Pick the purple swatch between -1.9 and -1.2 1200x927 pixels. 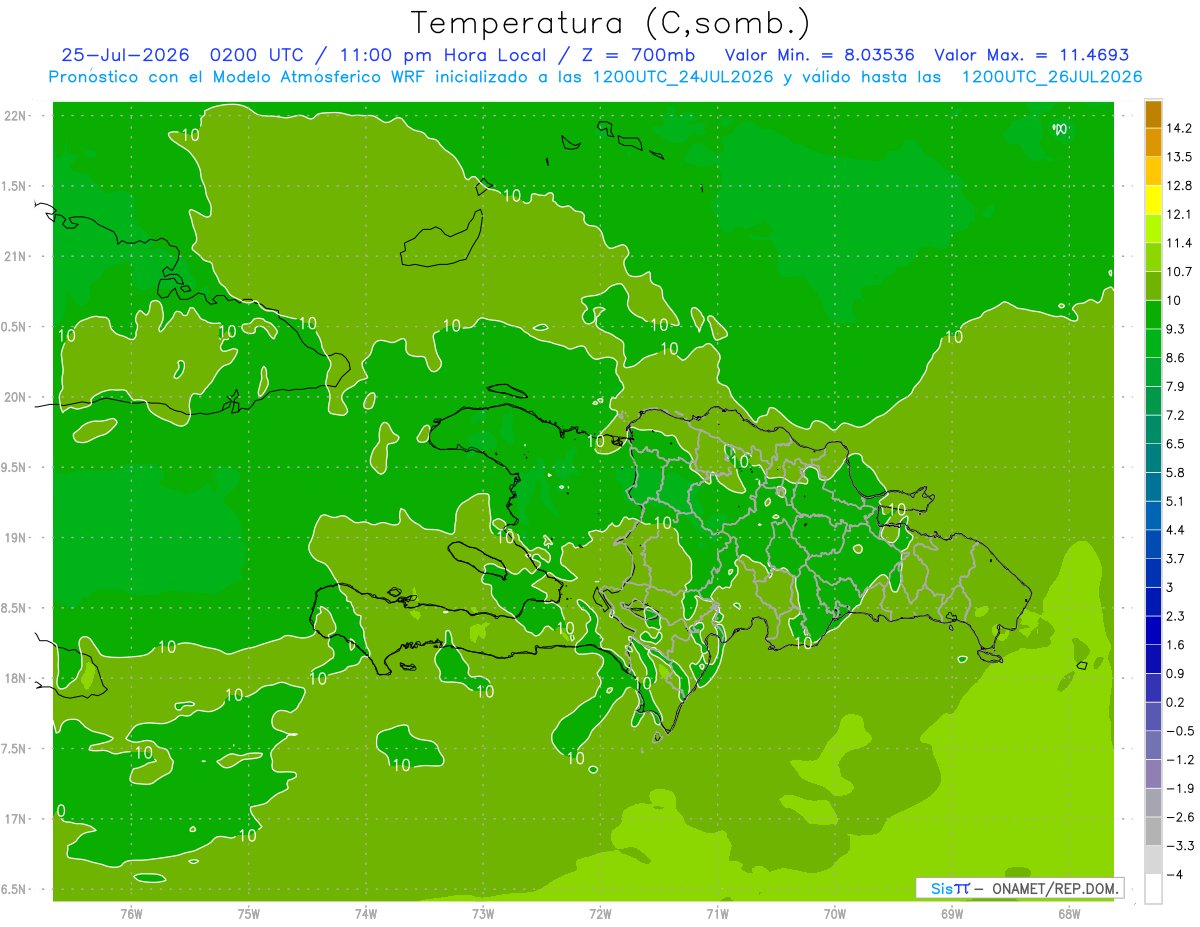(1153, 774)
